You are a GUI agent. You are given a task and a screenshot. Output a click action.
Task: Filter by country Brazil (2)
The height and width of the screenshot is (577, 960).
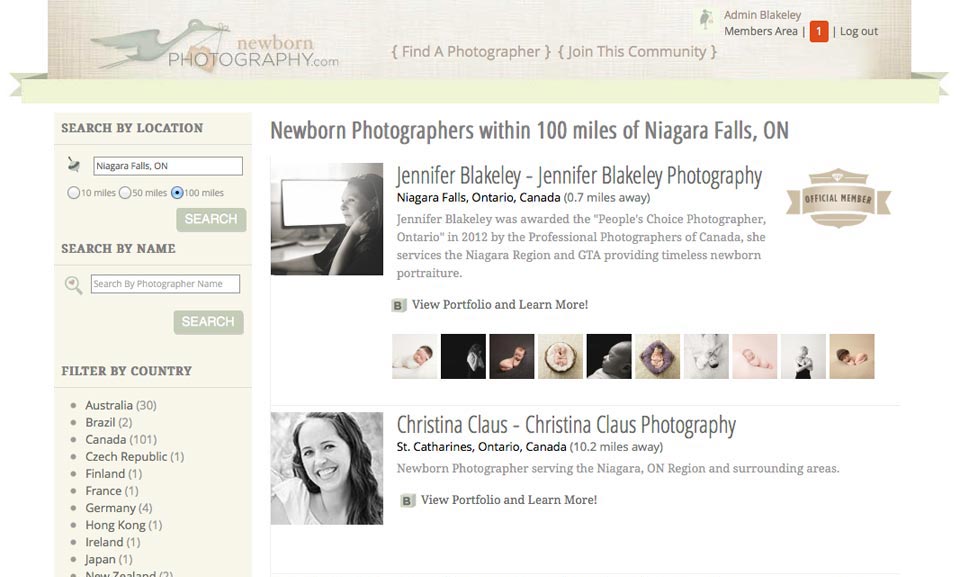(108, 423)
